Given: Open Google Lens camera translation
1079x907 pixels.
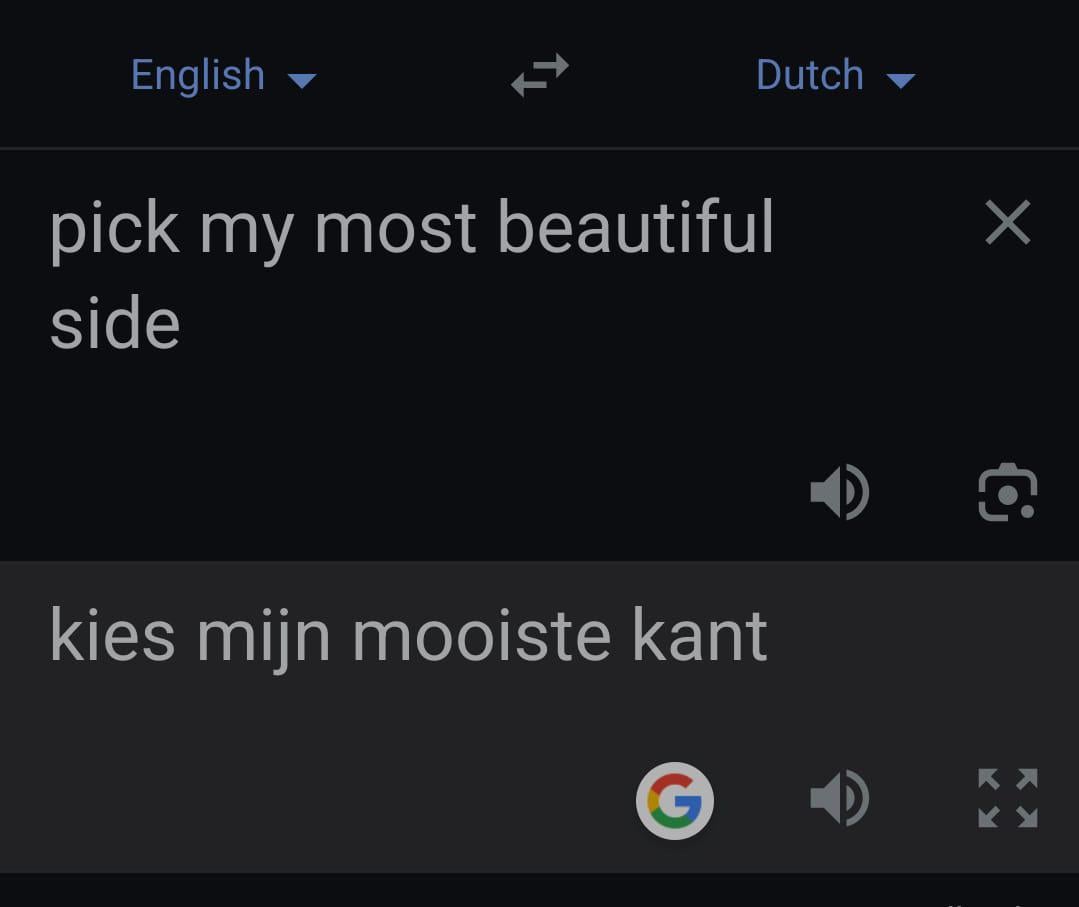Looking at the screenshot, I should (1007, 493).
